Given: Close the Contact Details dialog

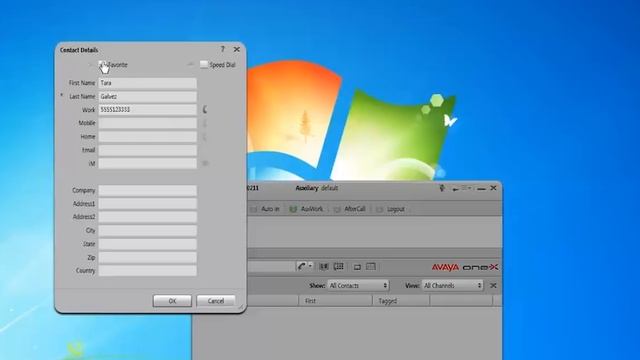Looking at the screenshot, I should point(237,49).
